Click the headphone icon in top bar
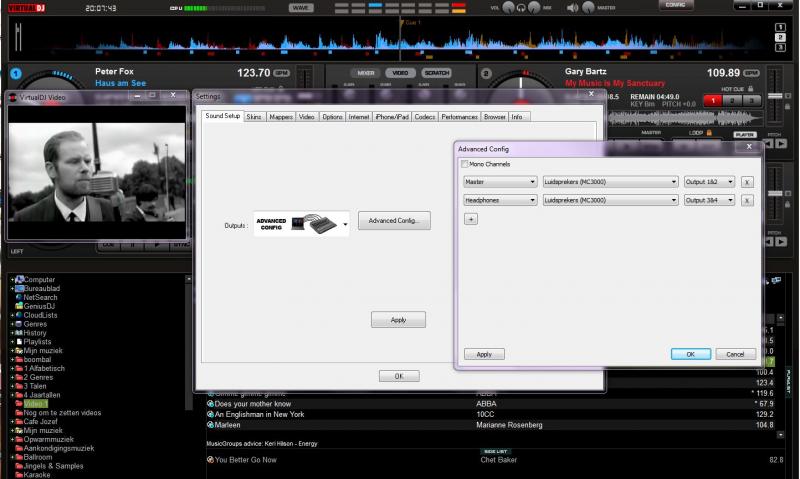Viewport: 800px width, 479px height. pos(521,8)
